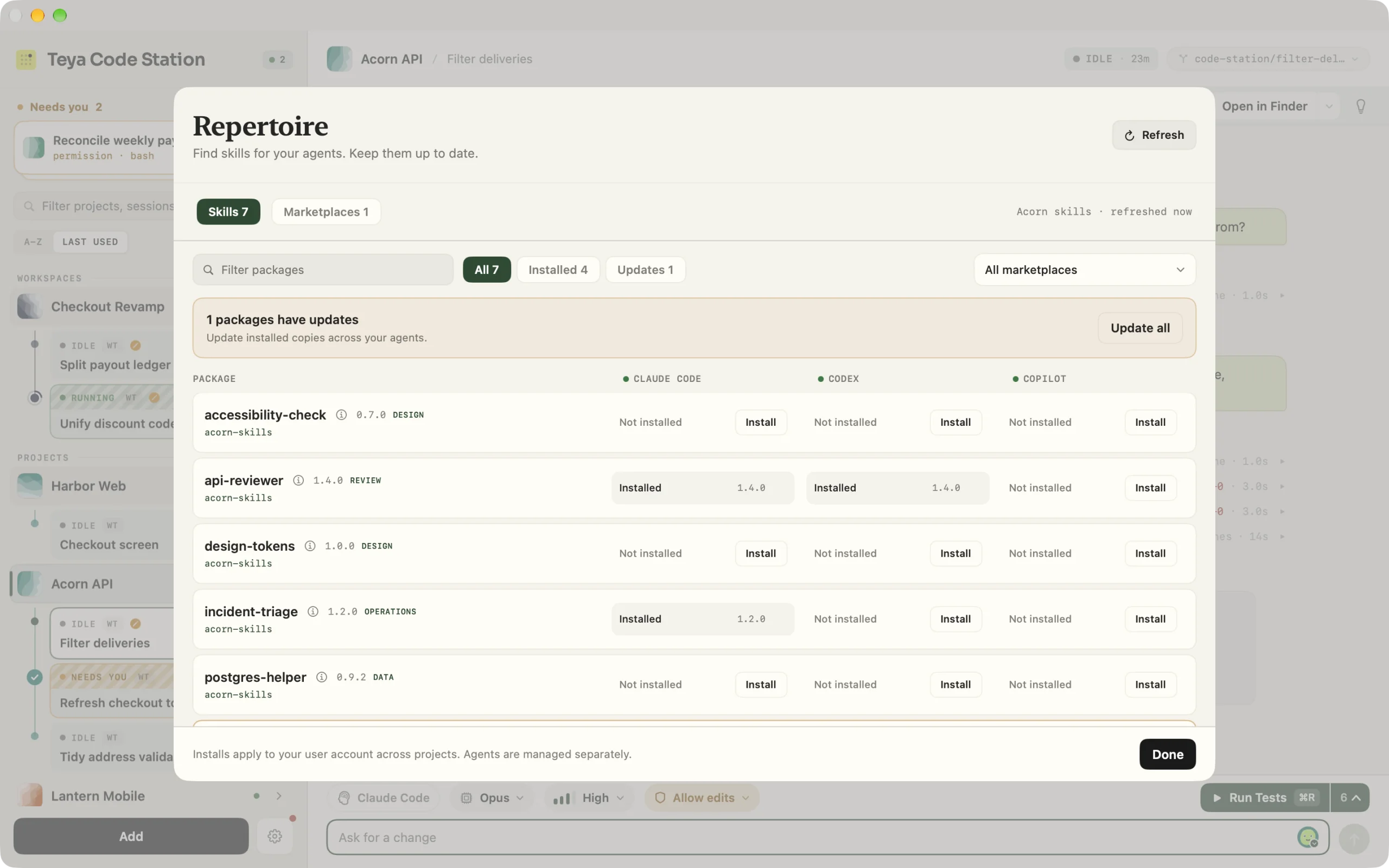This screenshot has height=868, width=1389.
Task: Click the Run Tests button
Action: click(x=1264, y=797)
